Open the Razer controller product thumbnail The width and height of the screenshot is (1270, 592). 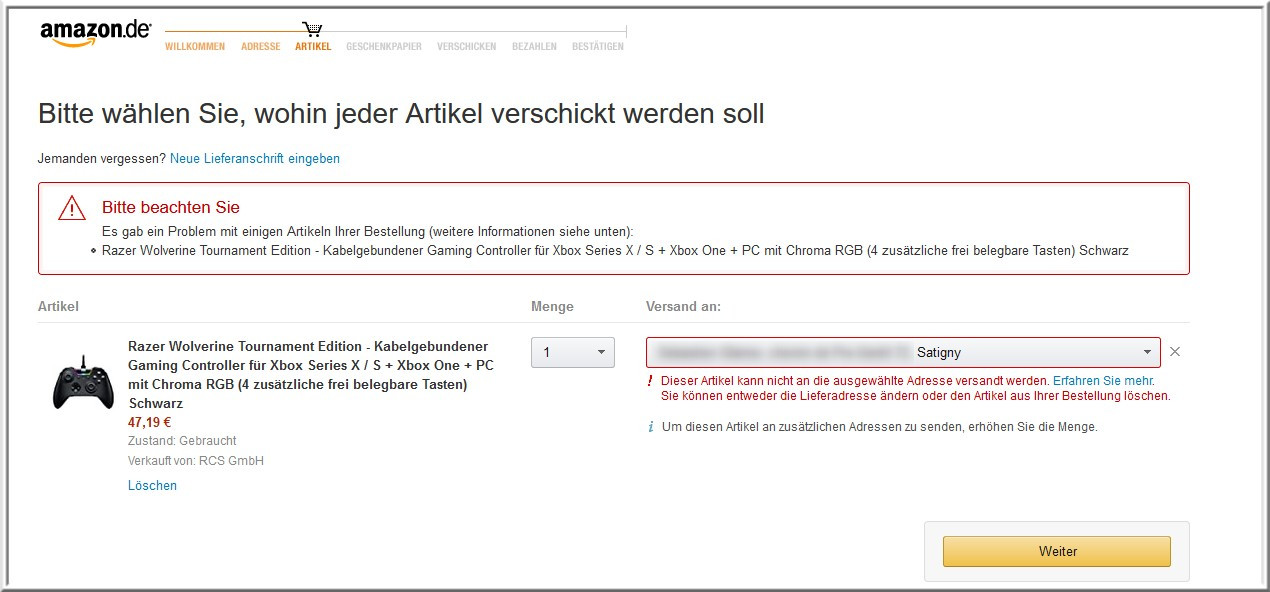83,382
